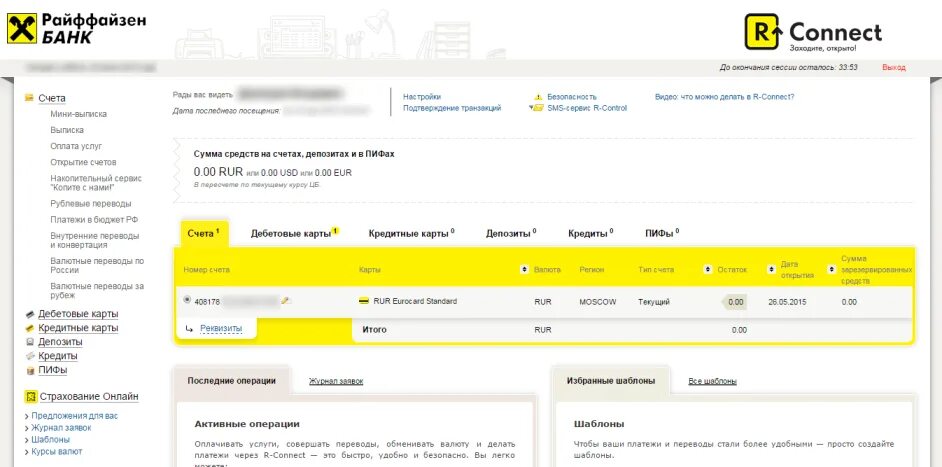
Task: Open Рублевые переводы in sidebar
Action: (91, 204)
